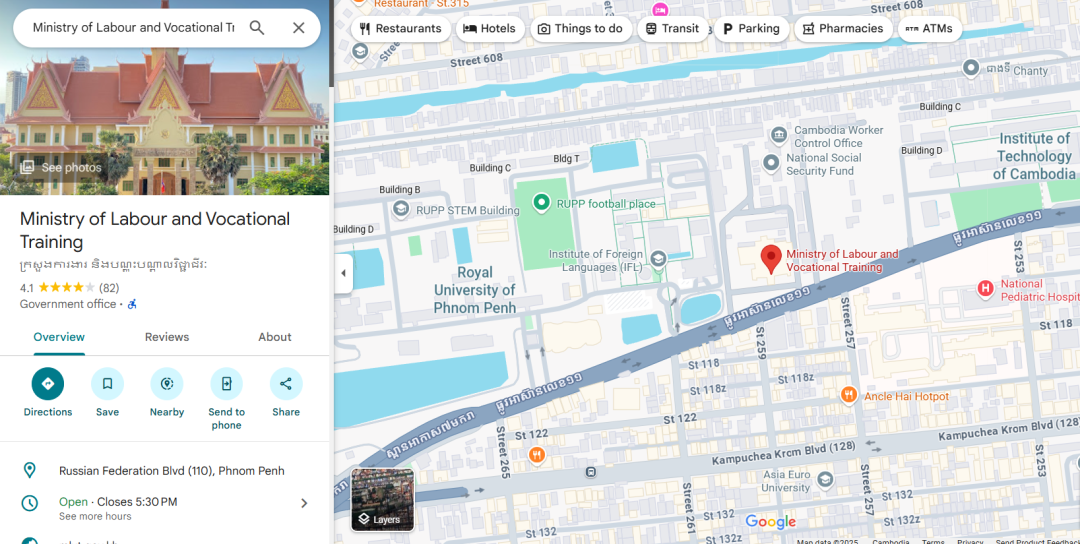The image size is (1080, 544).
Task: Click the clock icon beside hours
Action: (x=30, y=503)
